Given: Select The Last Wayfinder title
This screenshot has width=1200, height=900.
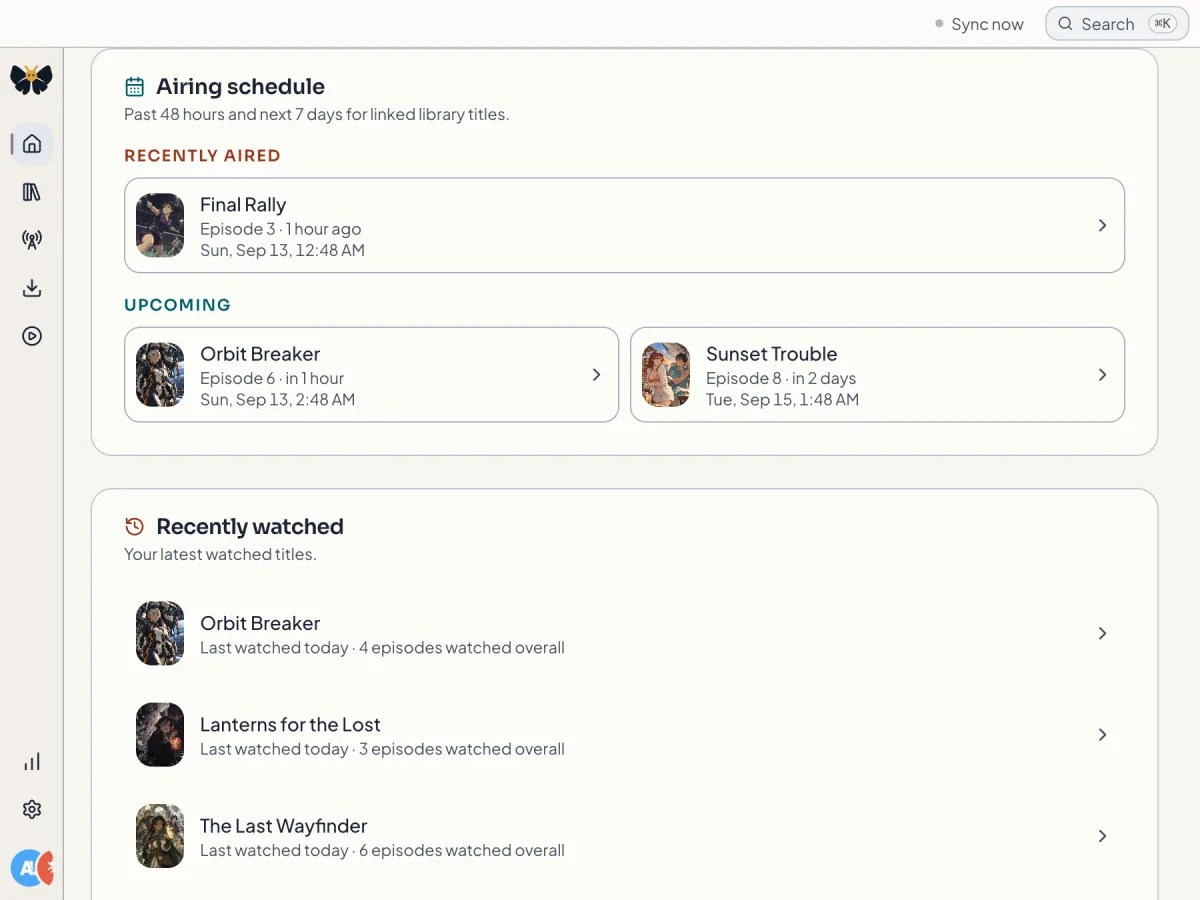Looking at the screenshot, I should point(284,826).
